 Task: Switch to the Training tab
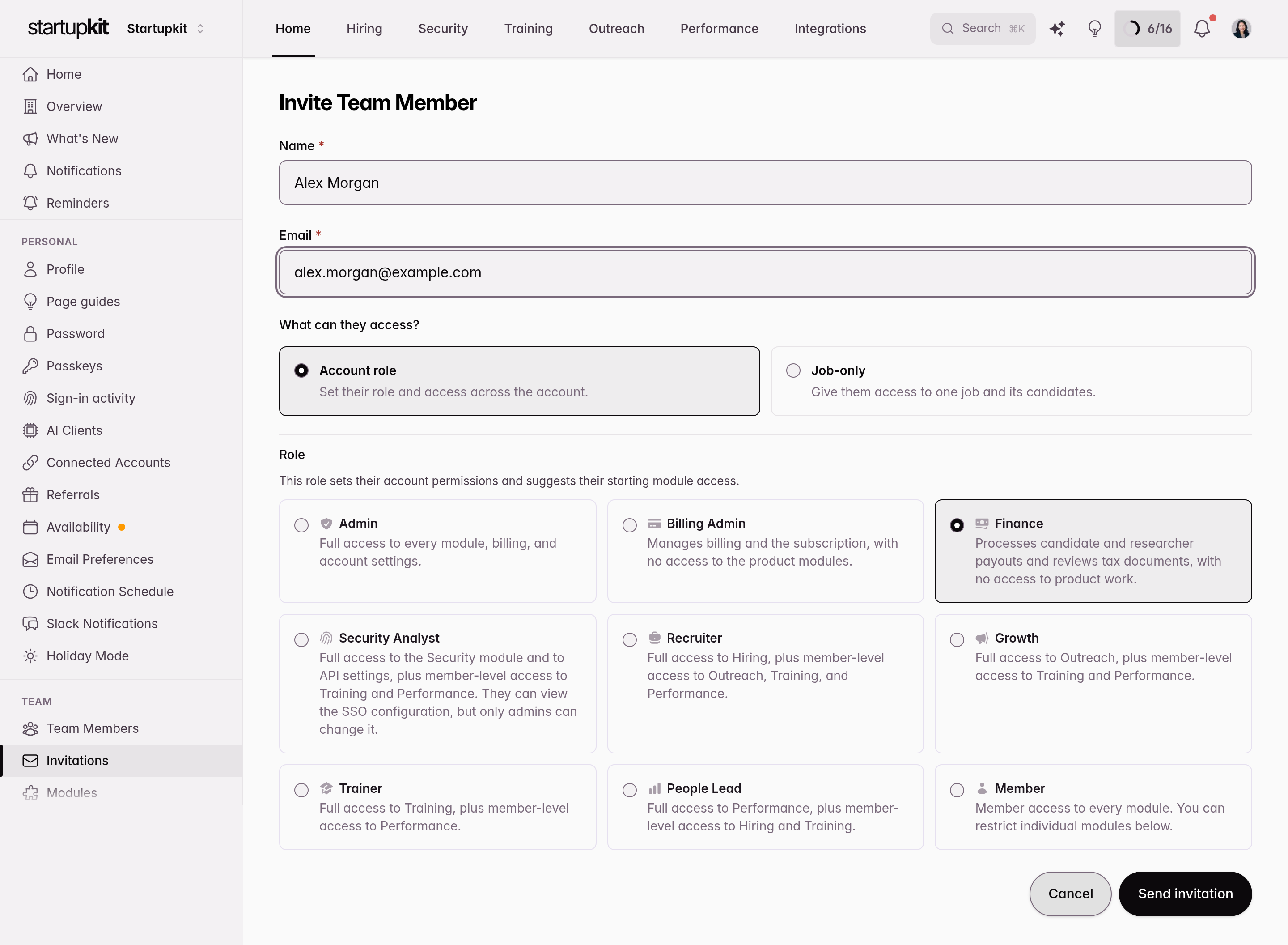[x=528, y=29]
